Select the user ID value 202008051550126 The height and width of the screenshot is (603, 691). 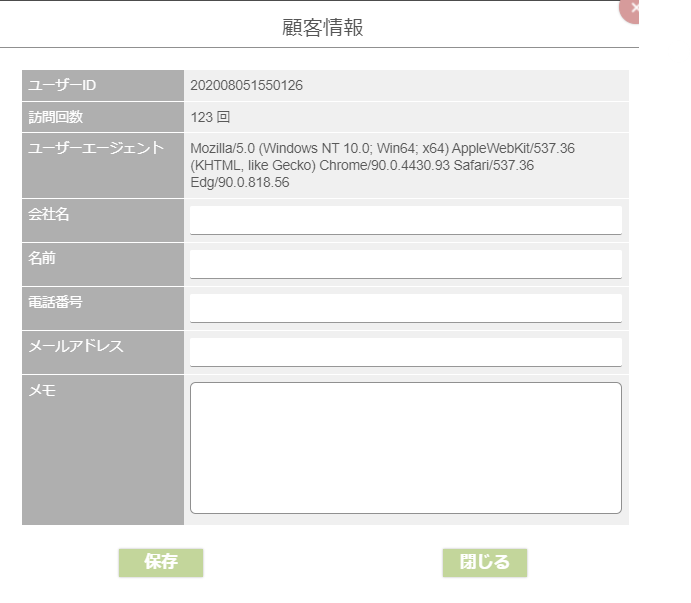(246, 85)
